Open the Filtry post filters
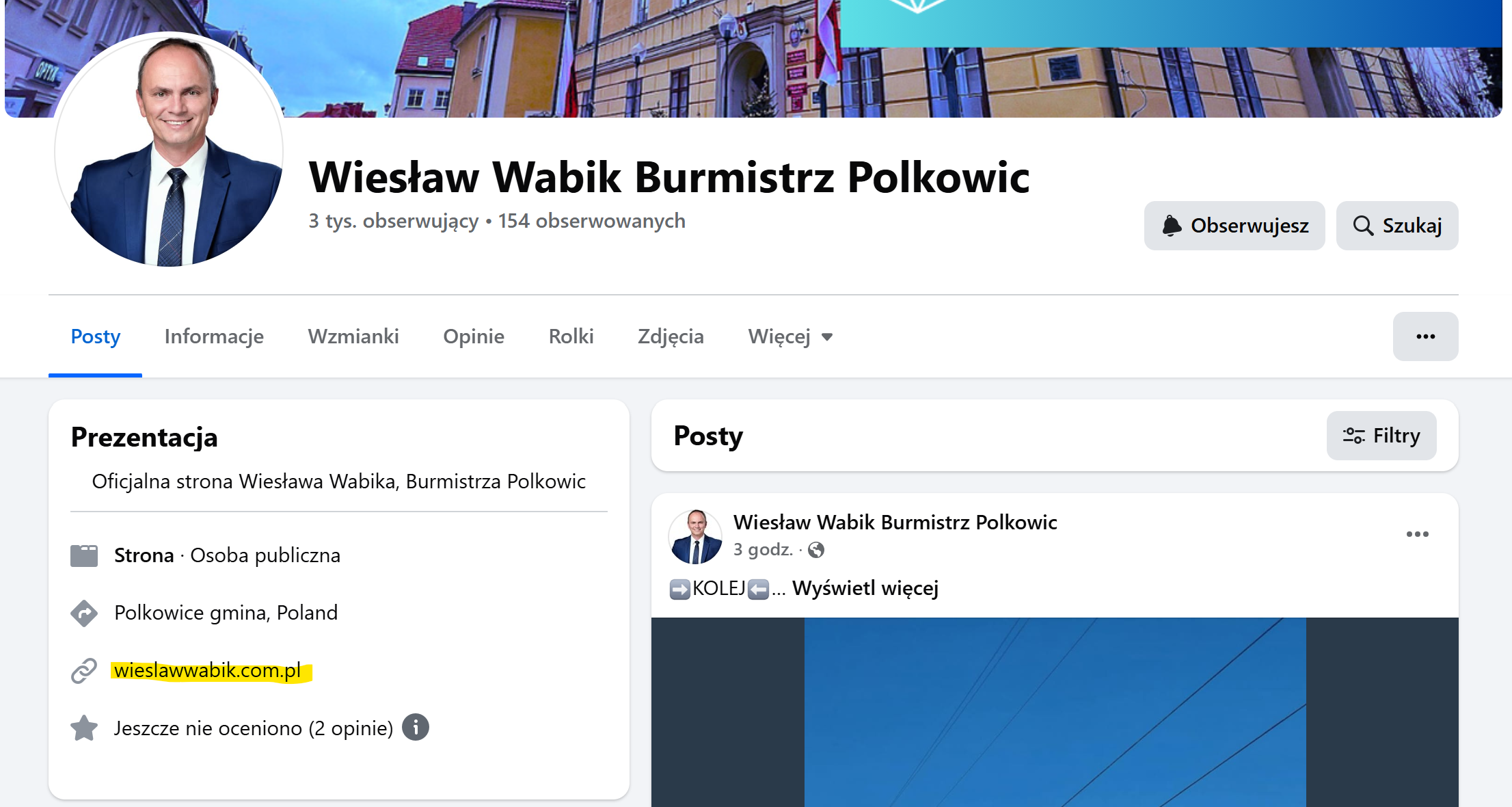The image size is (1512, 807). [1381, 436]
